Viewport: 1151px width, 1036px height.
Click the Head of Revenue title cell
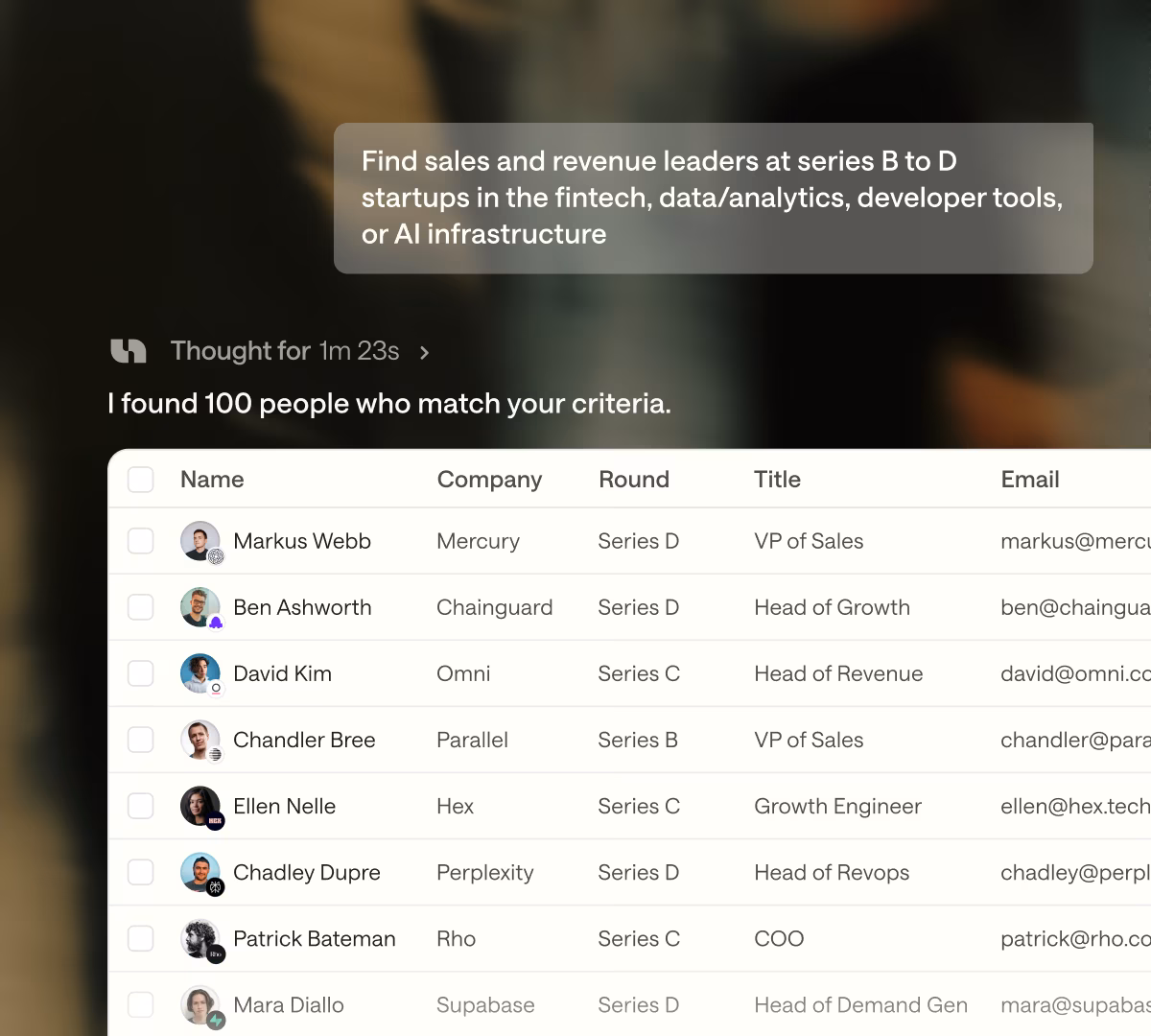838,673
